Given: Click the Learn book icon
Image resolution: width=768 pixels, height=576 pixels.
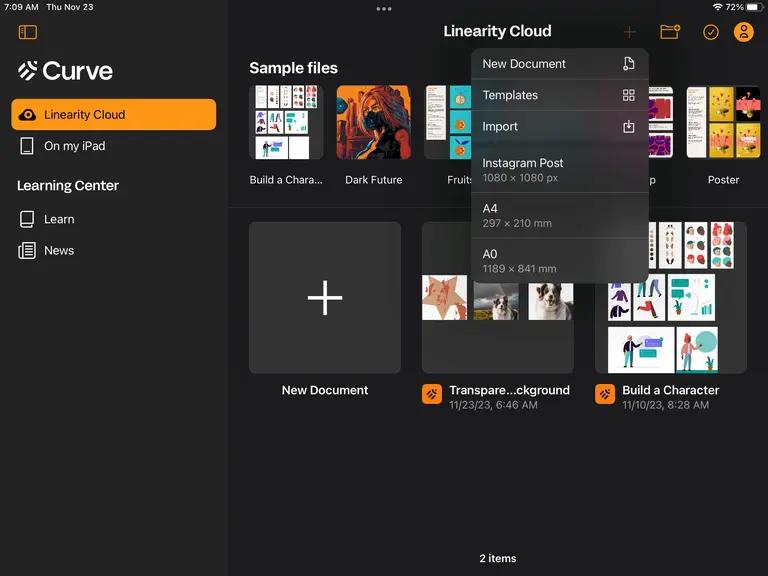Looking at the screenshot, I should click(27, 219).
